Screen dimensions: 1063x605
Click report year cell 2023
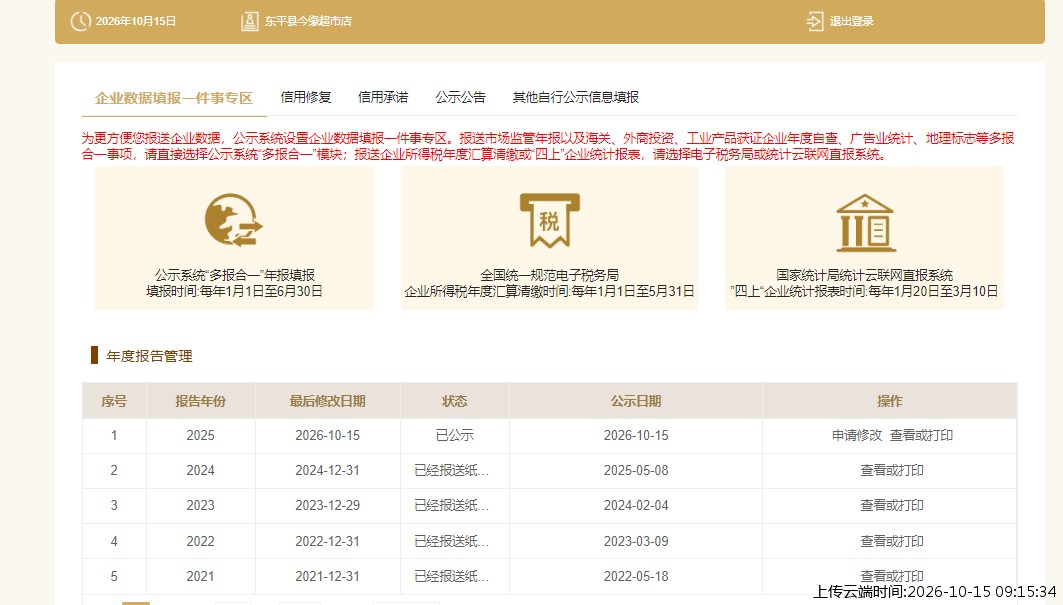(201, 506)
